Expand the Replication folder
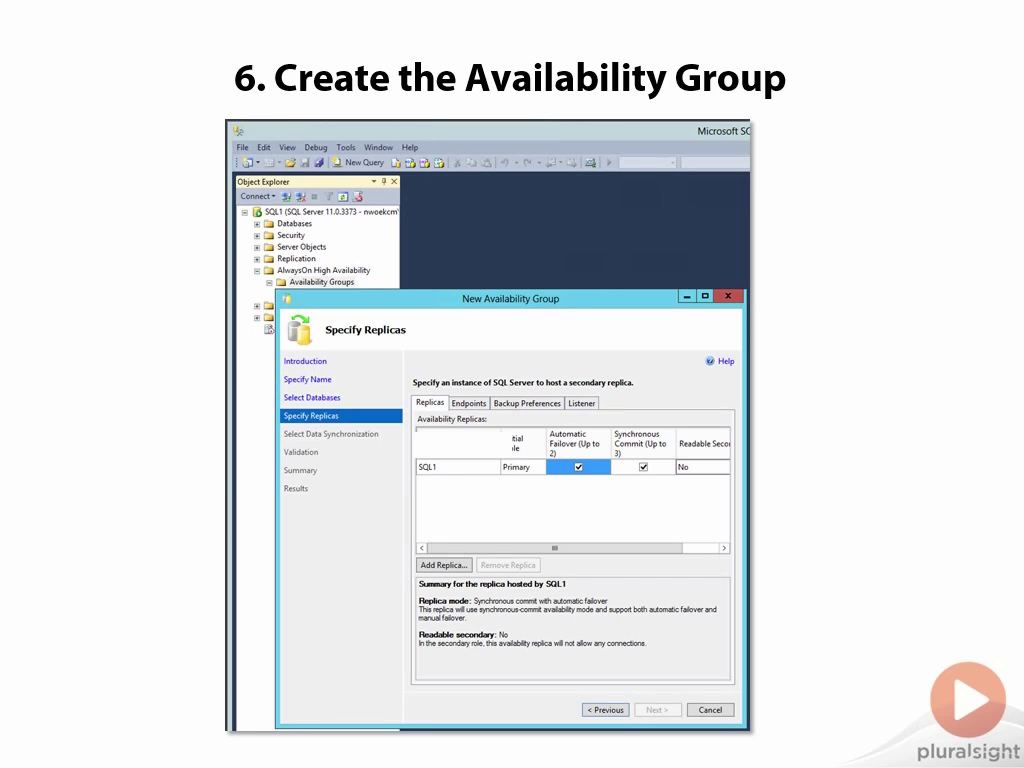1024x768 pixels. coord(257,259)
